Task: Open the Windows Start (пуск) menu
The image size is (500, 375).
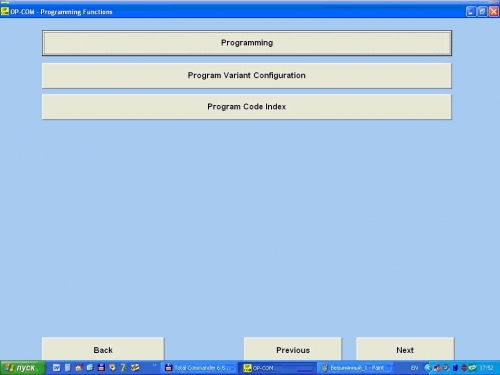Action: 22,368
